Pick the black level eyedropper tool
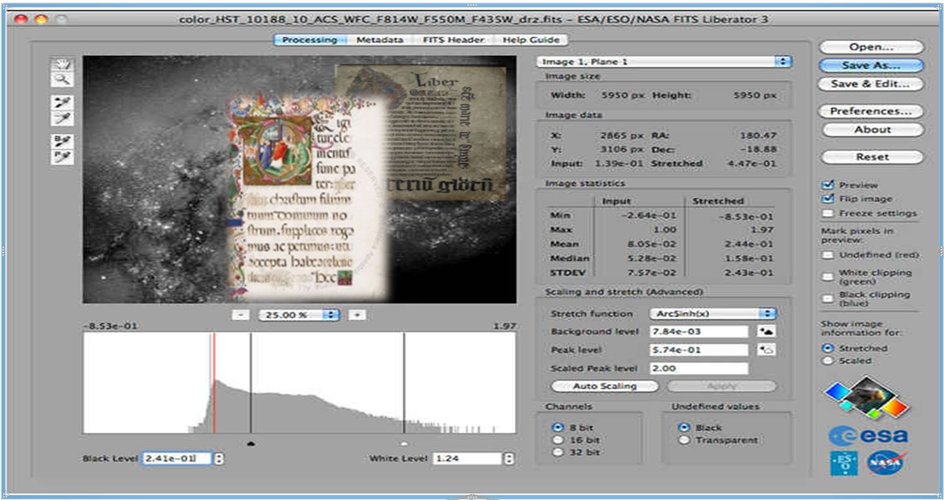This screenshot has height=500, width=944. [x=63, y=103]
